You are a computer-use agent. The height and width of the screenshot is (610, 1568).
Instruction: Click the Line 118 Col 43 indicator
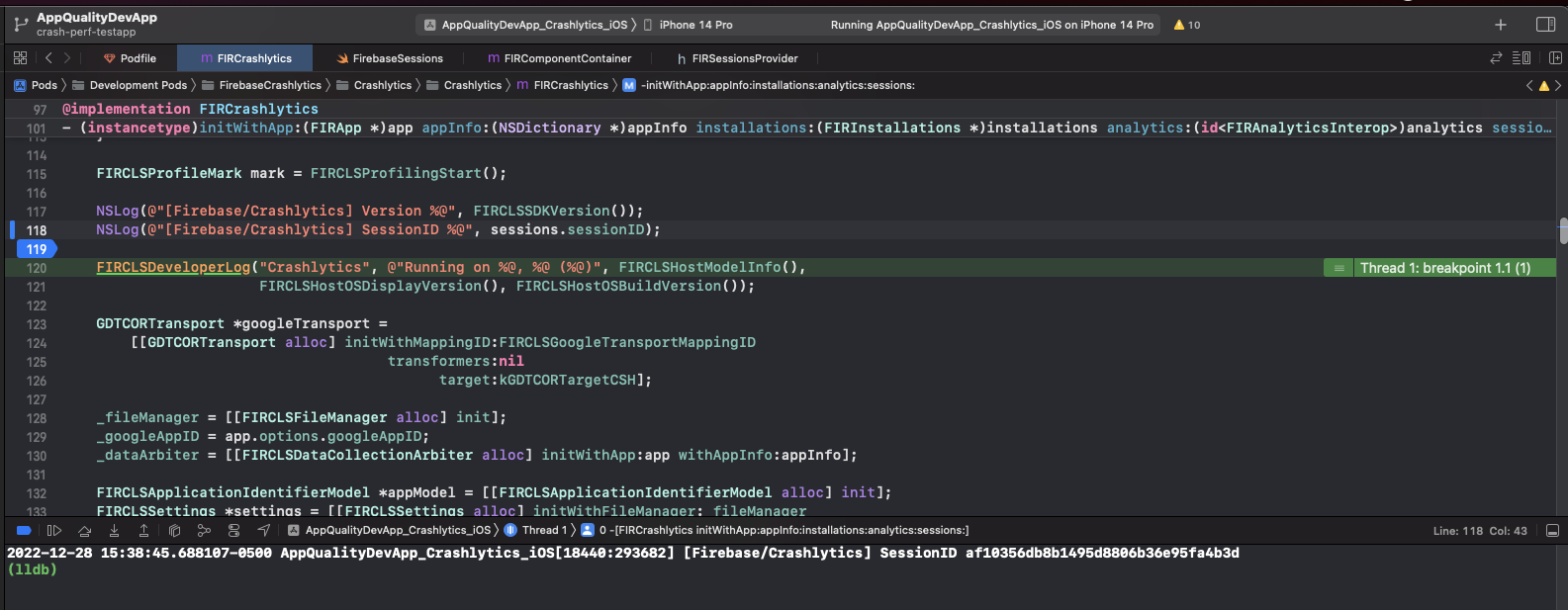(x=1480, y=531)
